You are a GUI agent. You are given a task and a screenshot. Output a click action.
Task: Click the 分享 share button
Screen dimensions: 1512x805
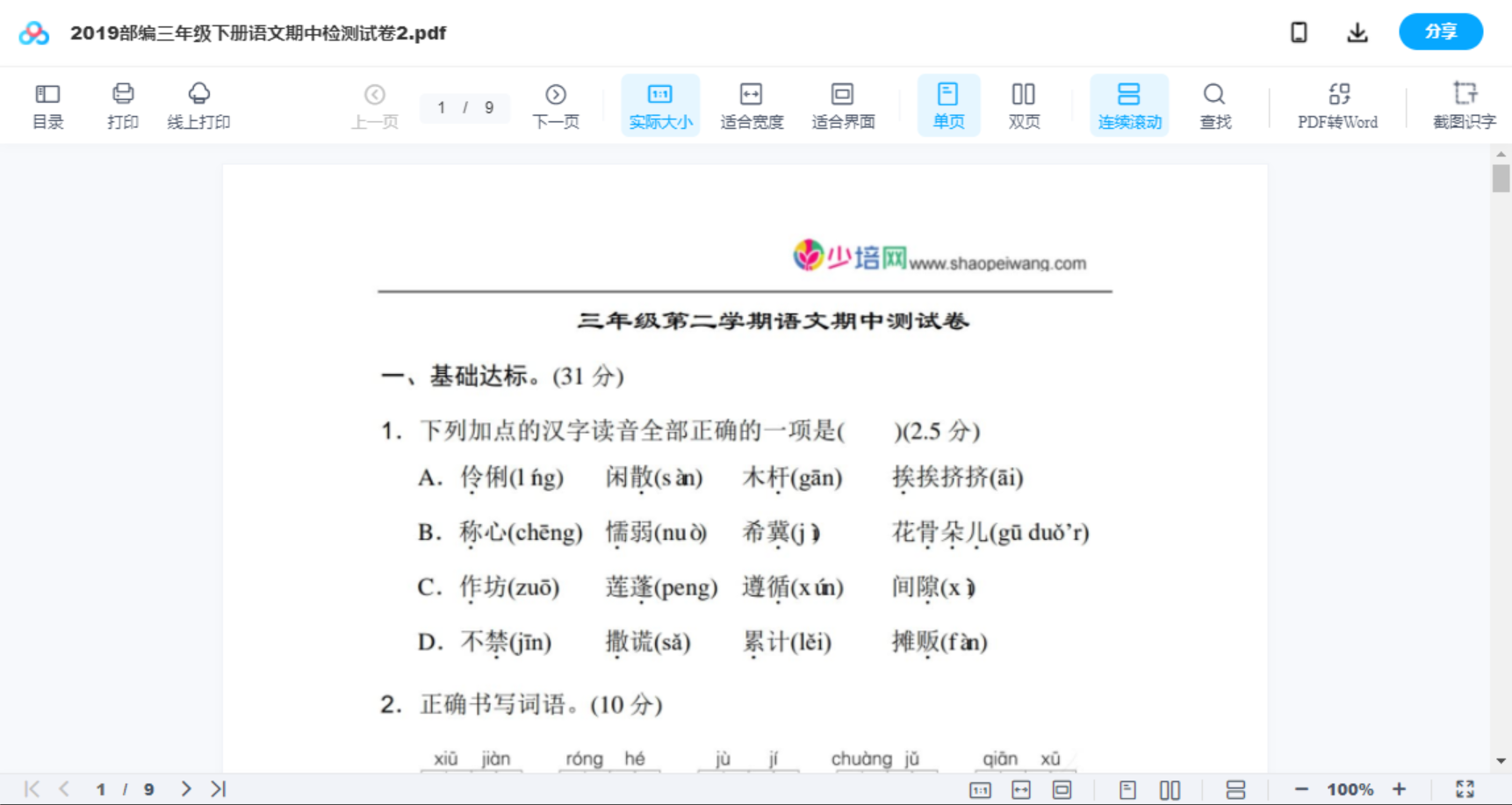click(x=1440, y=32)
